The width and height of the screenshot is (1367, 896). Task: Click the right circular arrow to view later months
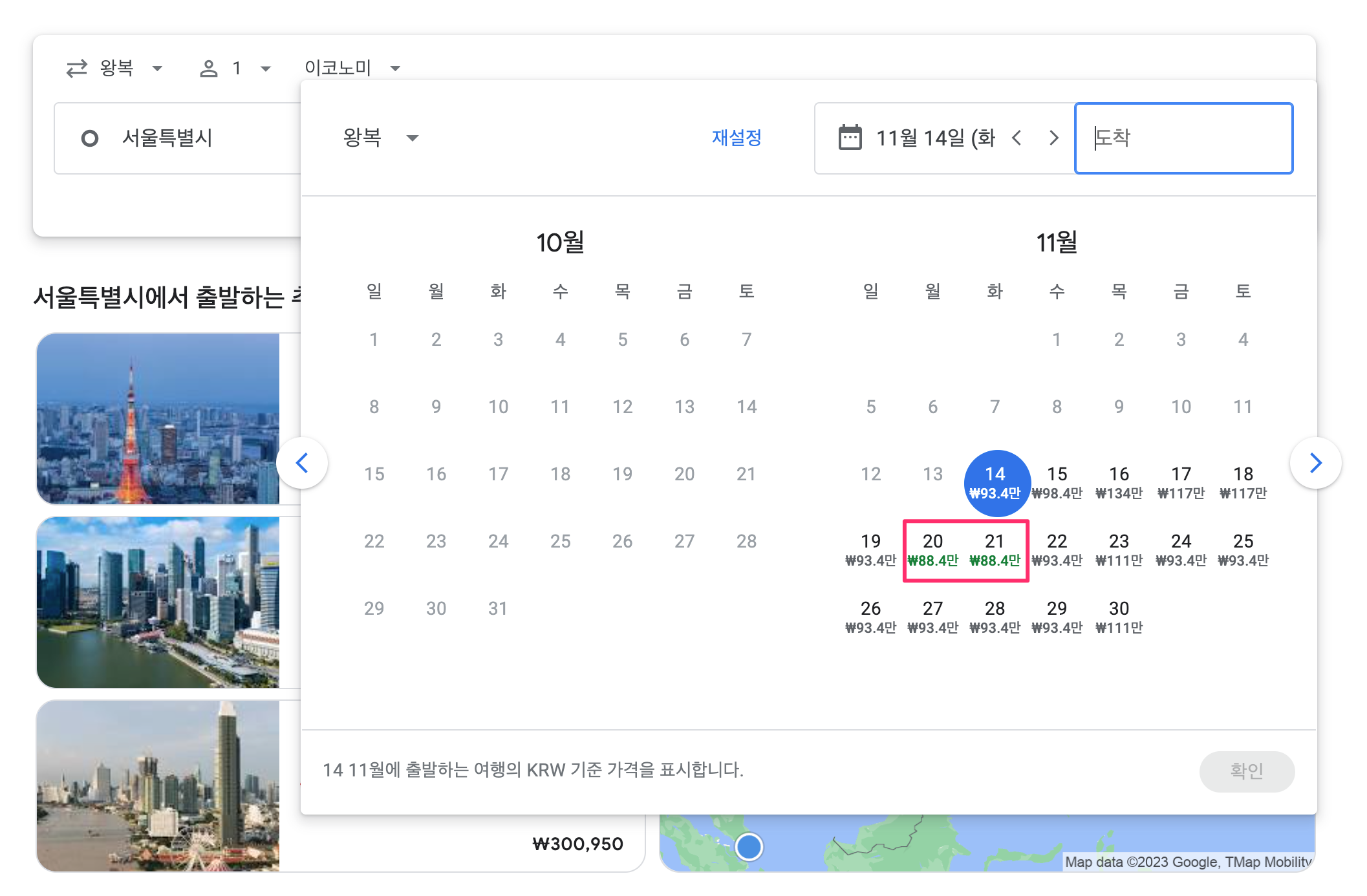[x=1315, y=462]
